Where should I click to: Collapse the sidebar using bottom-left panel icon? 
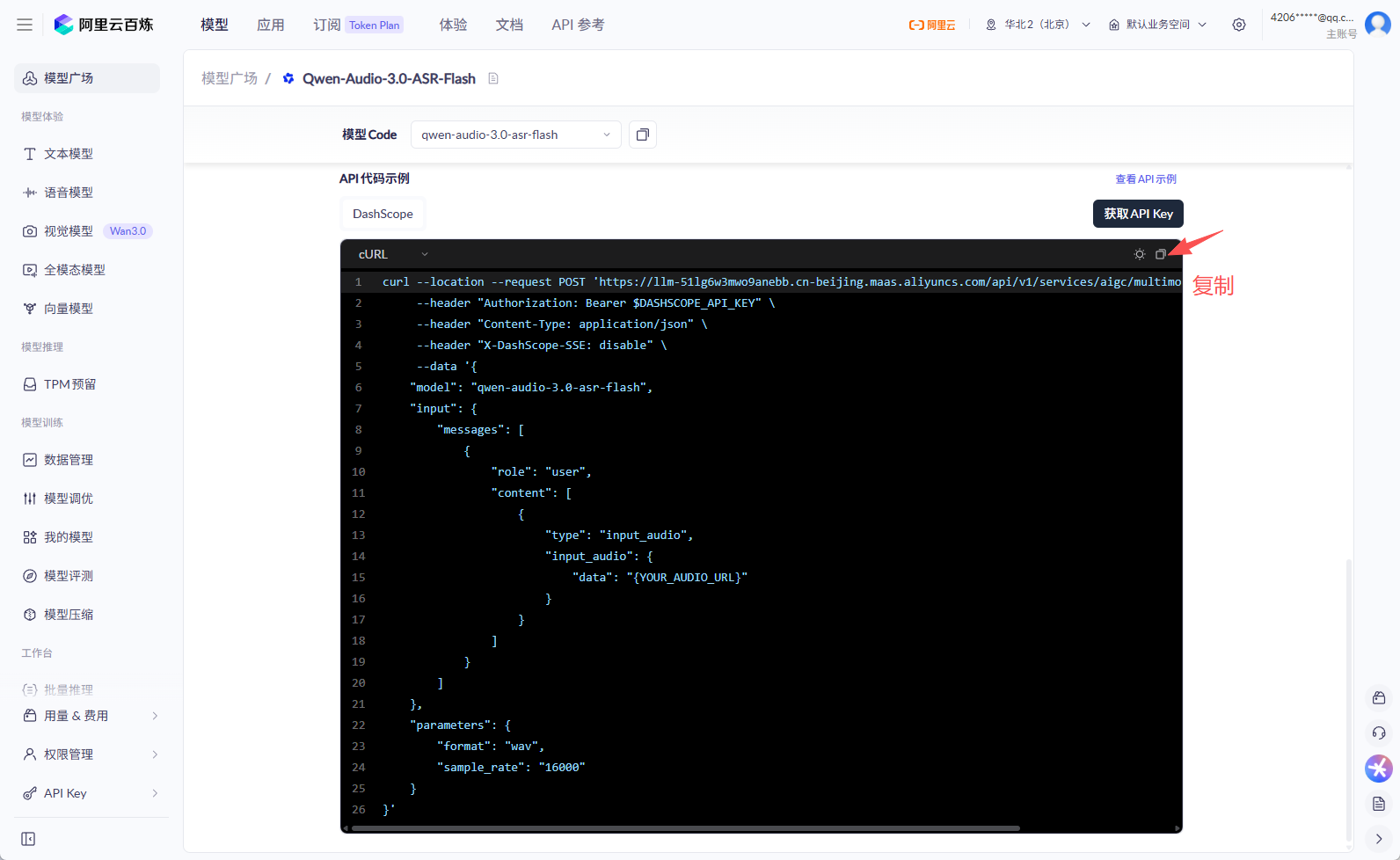click(x=28, y=839)
